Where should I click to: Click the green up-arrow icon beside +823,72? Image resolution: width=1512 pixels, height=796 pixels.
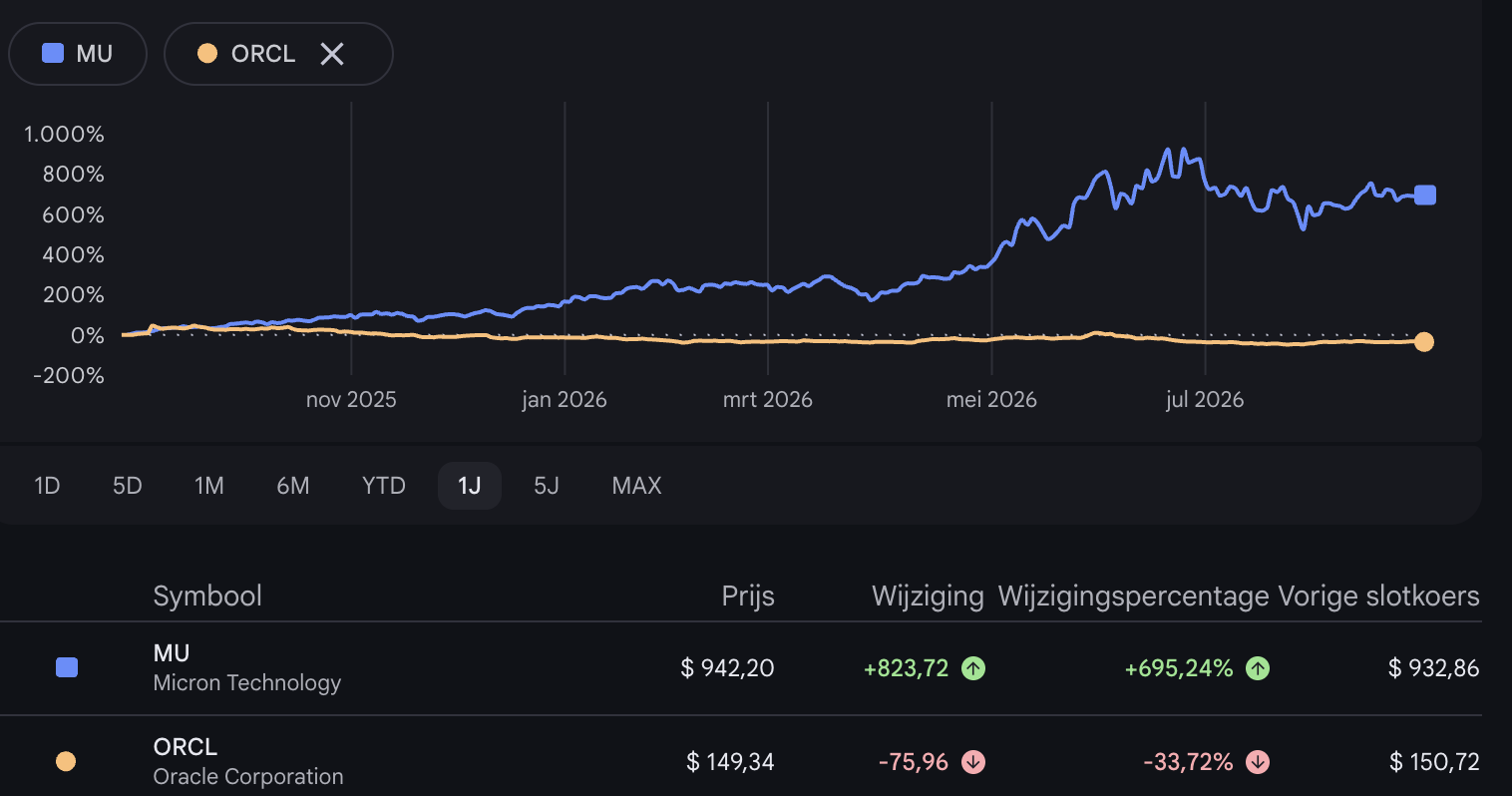click(973, 668)
